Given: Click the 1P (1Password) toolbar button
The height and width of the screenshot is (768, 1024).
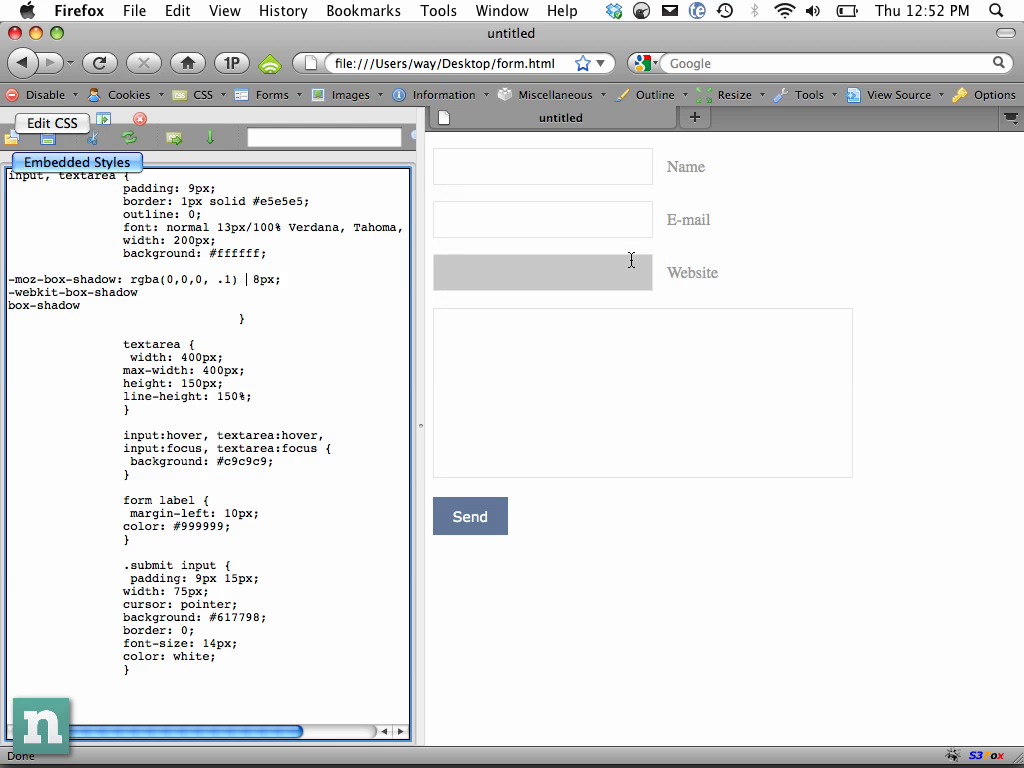Looking at the screenshot, I should [x=232, y=63].
